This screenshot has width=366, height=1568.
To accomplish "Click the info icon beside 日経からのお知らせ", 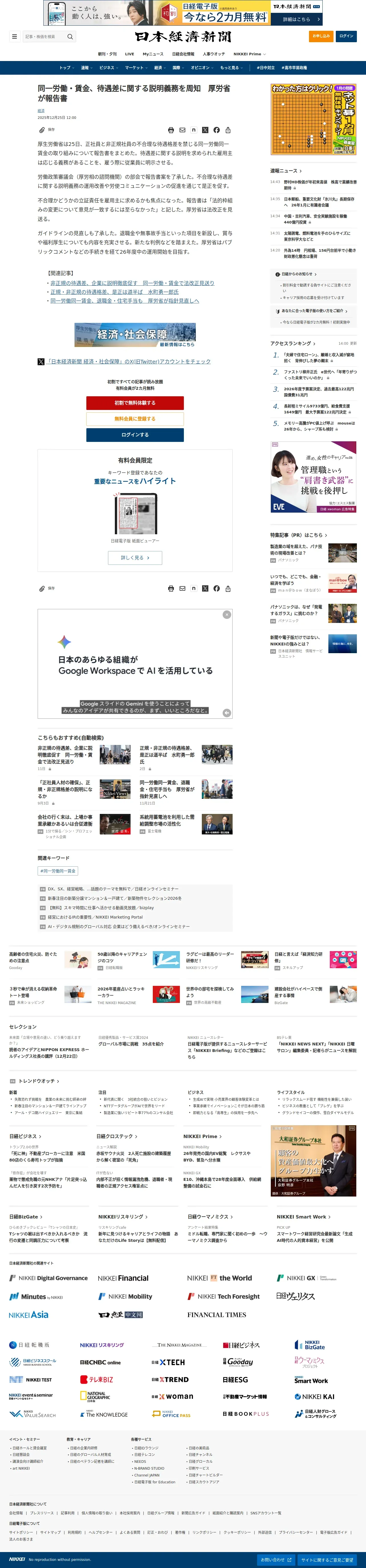I will (278, 275).
